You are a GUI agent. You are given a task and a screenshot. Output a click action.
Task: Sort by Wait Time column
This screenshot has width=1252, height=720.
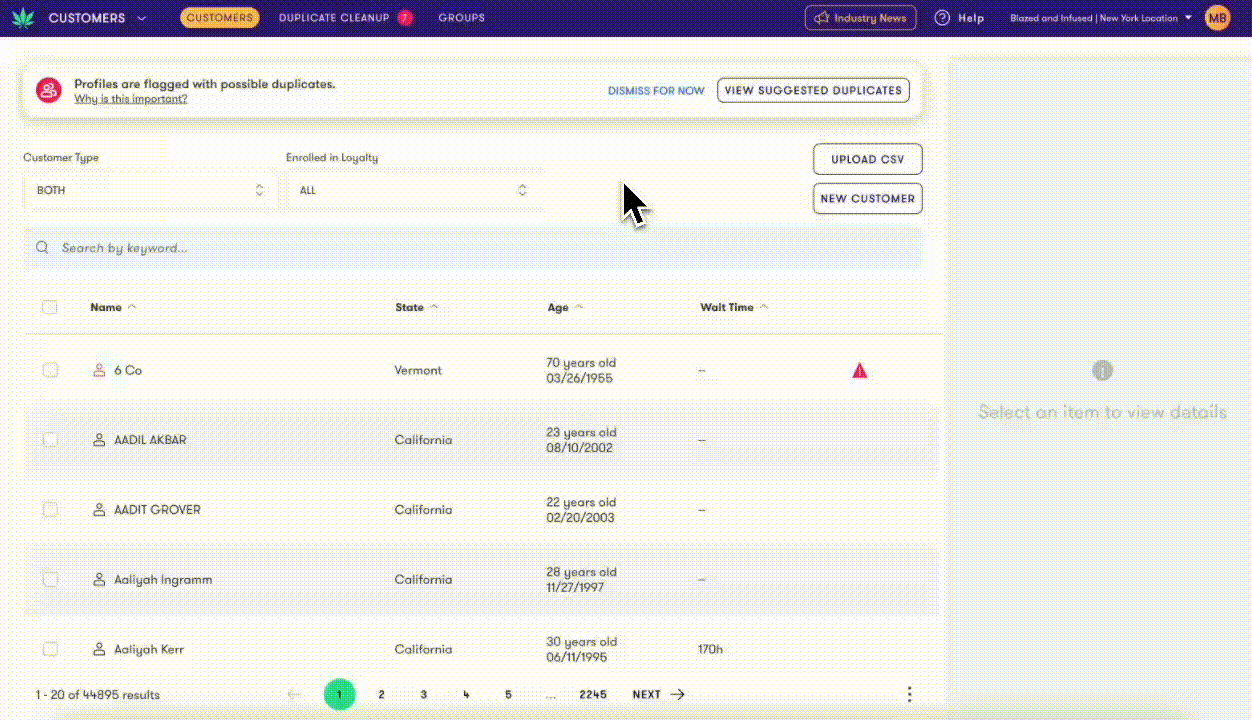click(x=734, y=308)
